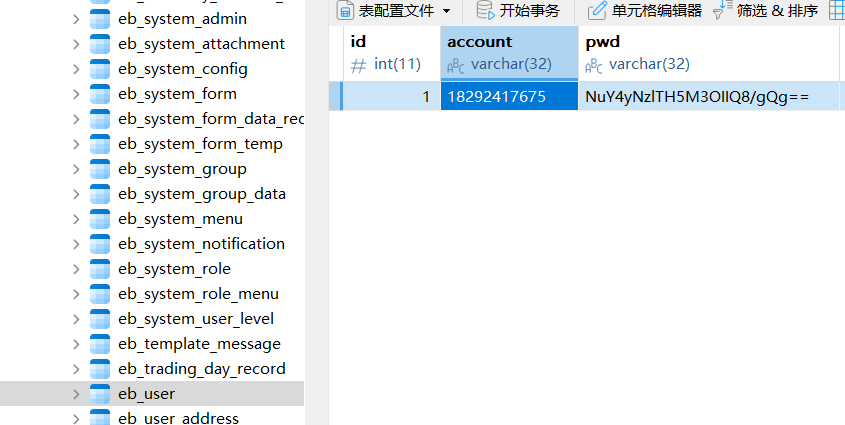Click the eb_system_group_data table icon
The height and width of the screenshot is (425, 845).
tap(100, 194)
